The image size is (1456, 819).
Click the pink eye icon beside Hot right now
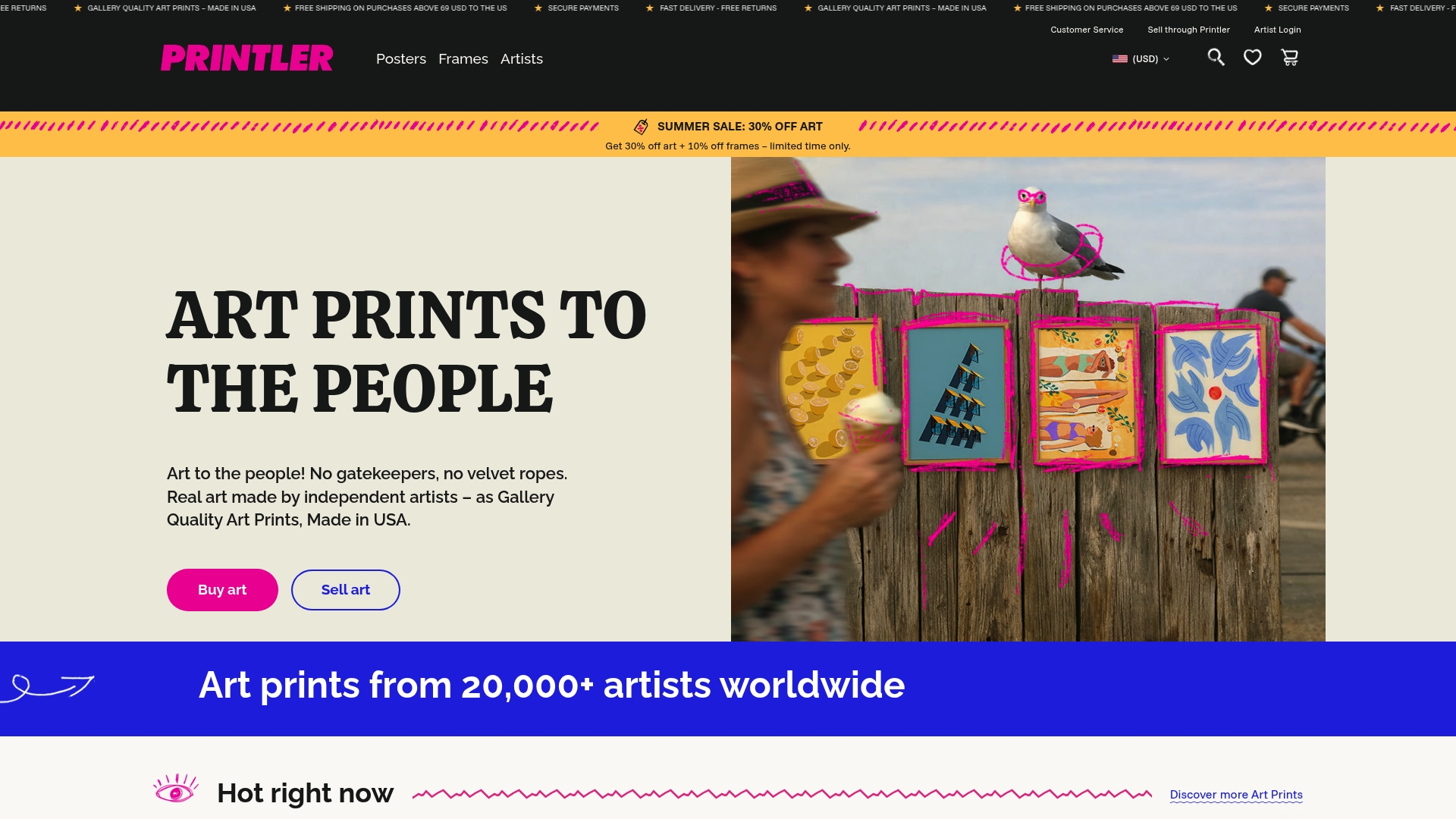176,789
